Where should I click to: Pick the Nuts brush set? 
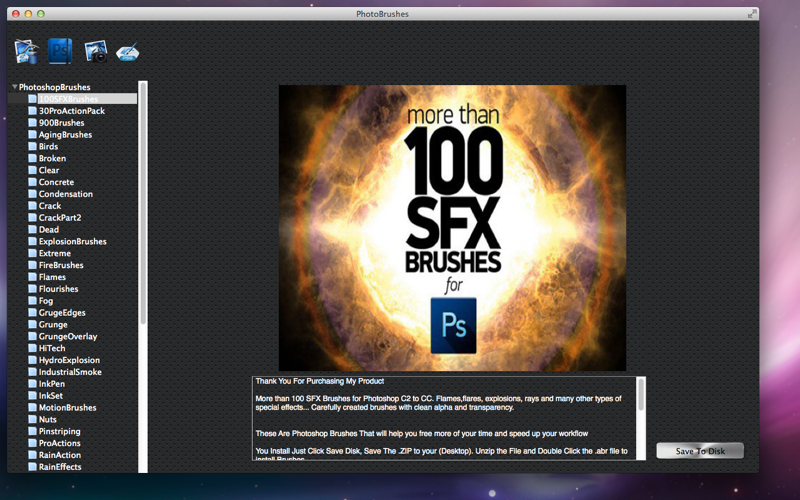[47, 419]
